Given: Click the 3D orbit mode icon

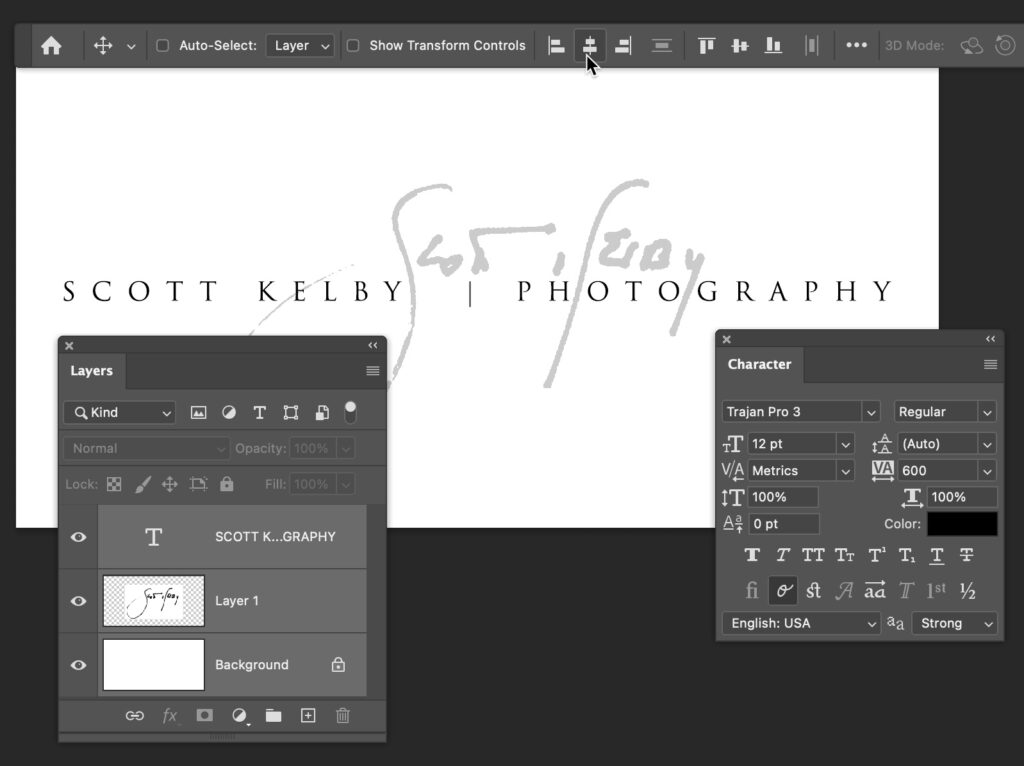Looking at the screenshot, I should point(972,46).
